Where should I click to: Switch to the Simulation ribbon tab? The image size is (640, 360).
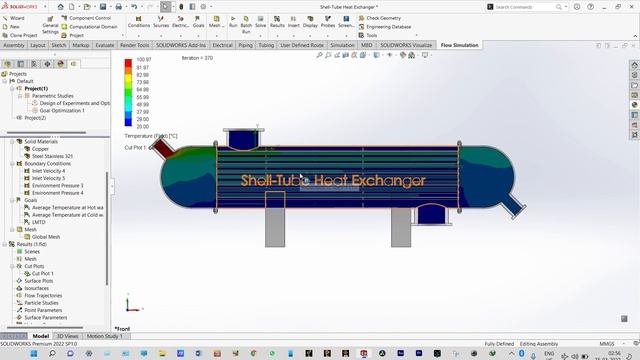[x=342, y=45]
